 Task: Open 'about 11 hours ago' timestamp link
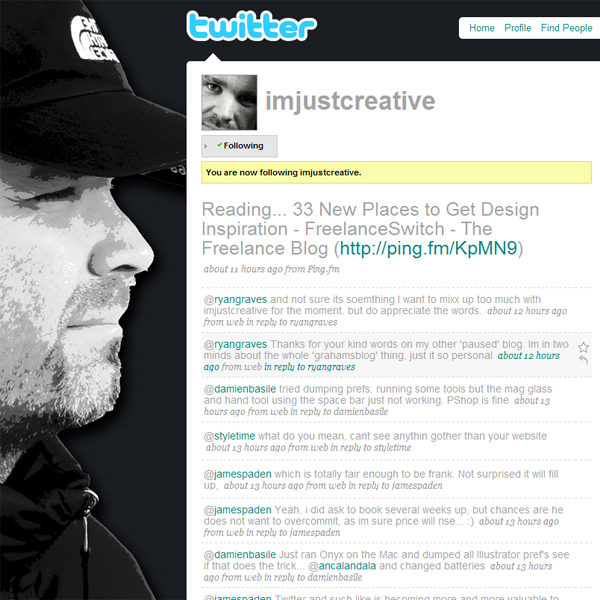click(x=242, y=269)
